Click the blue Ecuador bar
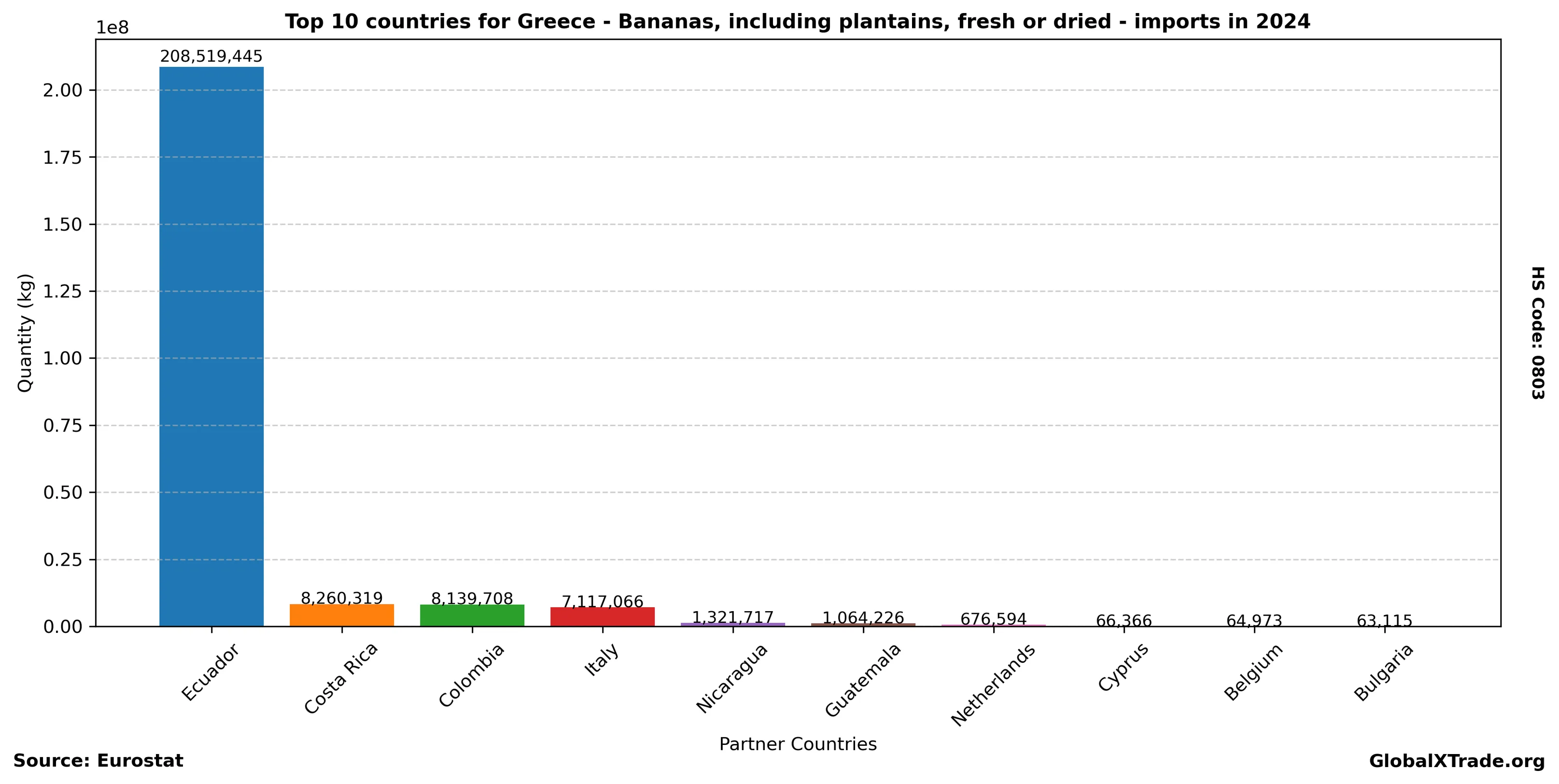Viewport: 1559px width, 784px height. click(x=211, y=346)
